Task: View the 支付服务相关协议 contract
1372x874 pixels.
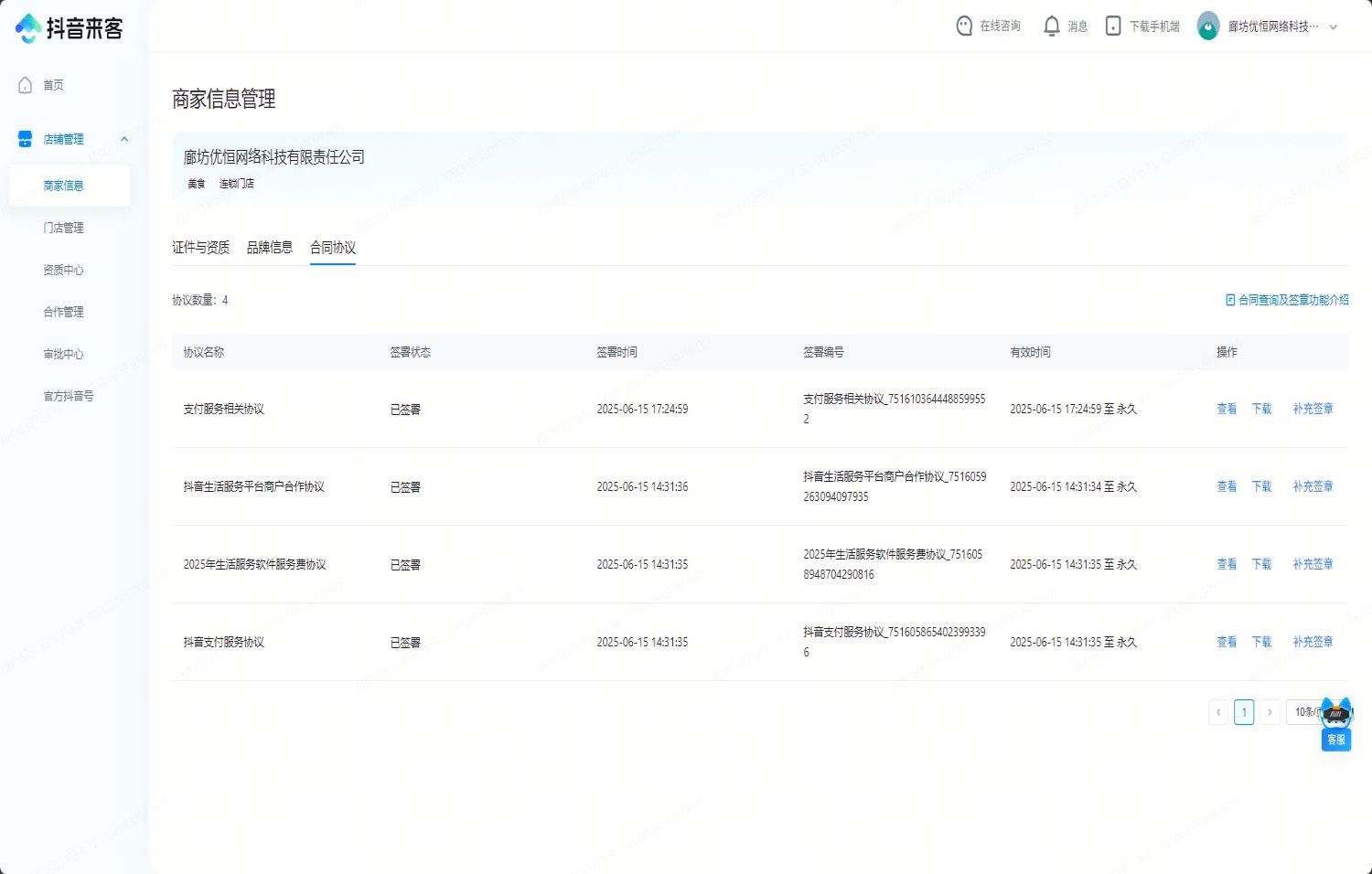Action: click(1227, 409)
